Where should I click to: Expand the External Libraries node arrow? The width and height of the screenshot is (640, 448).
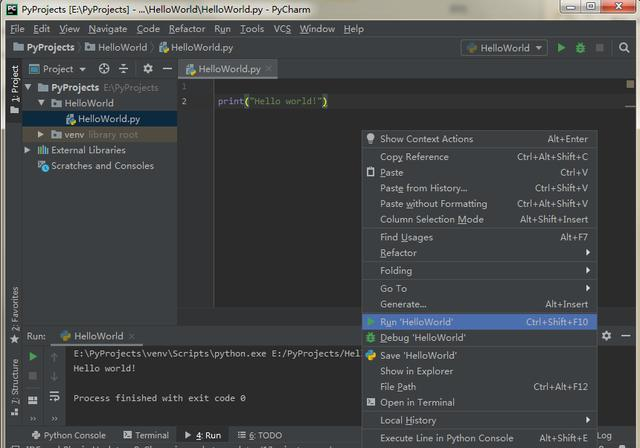click(27, 150)
